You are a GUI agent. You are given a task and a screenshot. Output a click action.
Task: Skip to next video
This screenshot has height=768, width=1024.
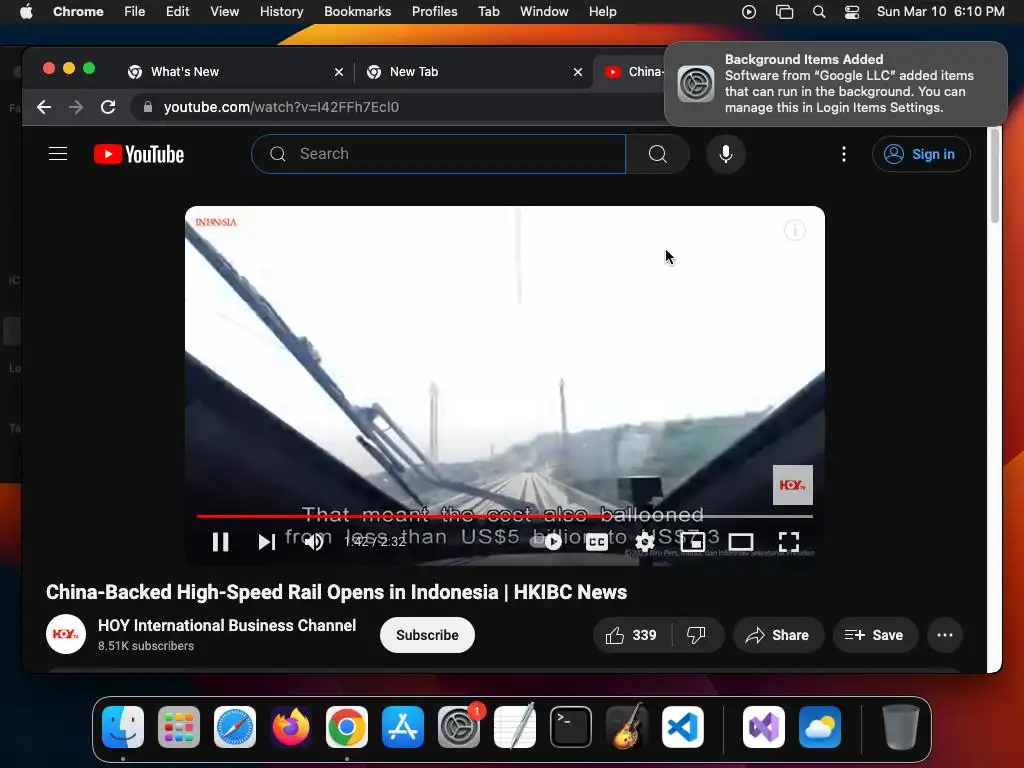[266, 541]
